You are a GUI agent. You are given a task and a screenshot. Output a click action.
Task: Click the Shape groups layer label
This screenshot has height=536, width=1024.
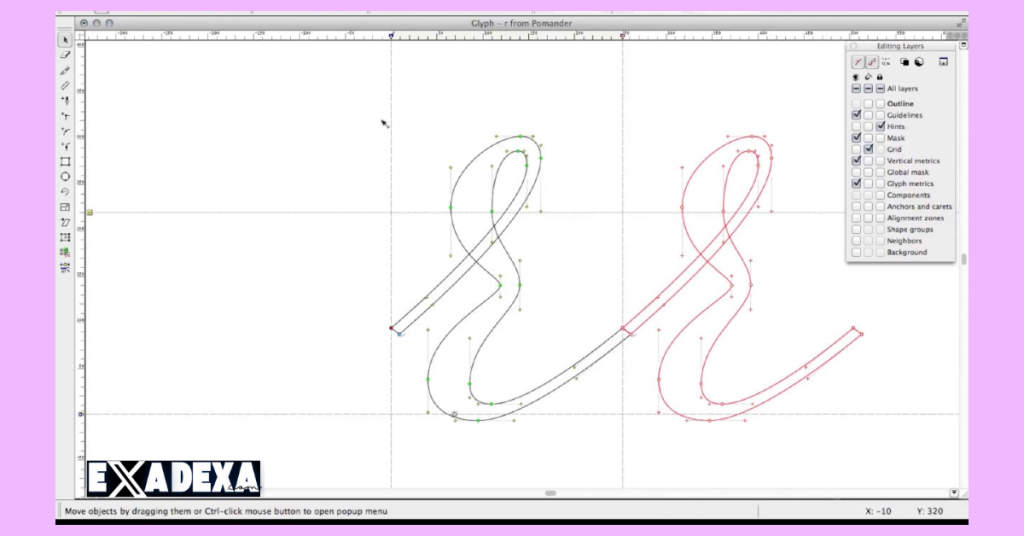click(910, 229)
